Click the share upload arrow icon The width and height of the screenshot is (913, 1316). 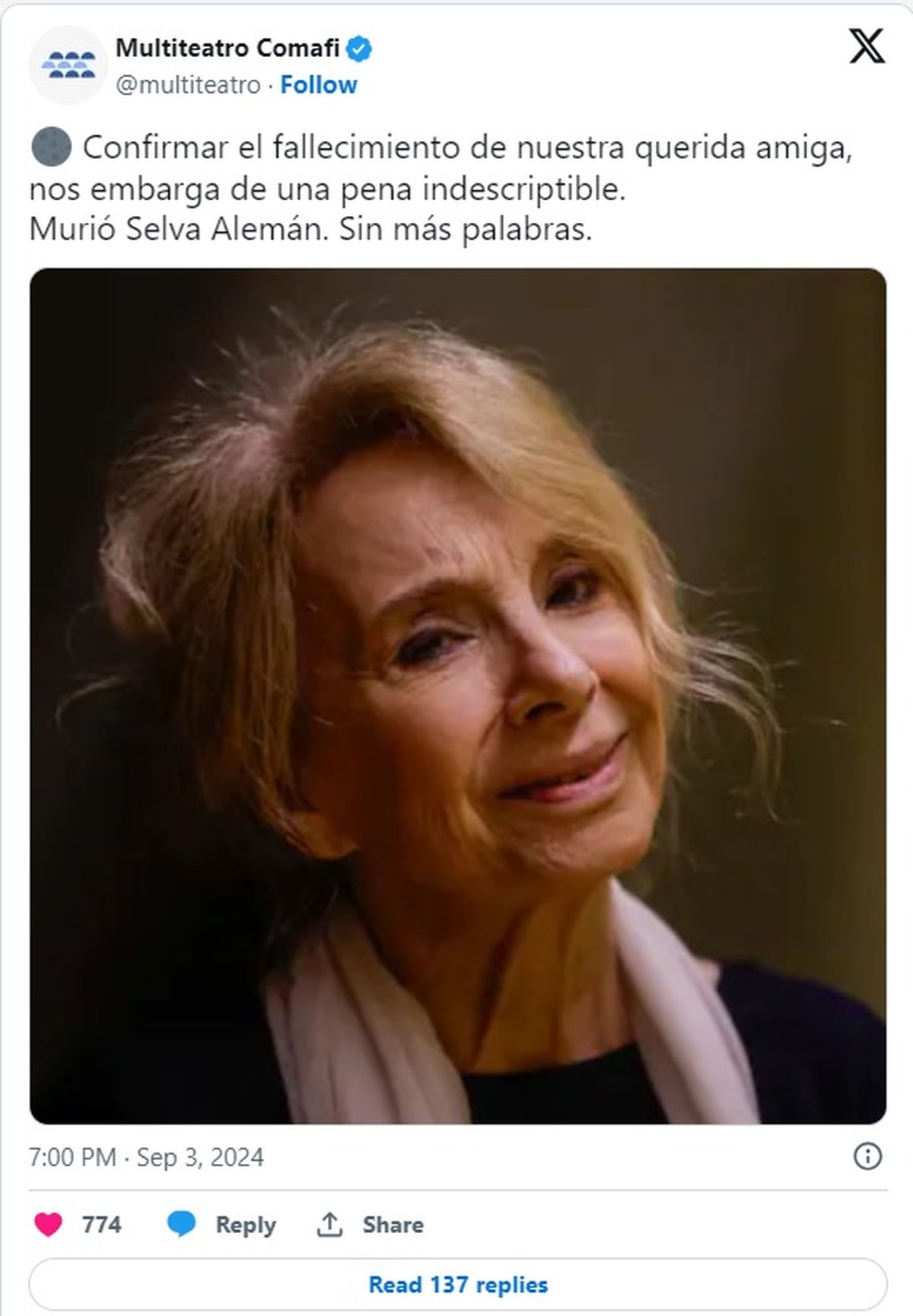[329, 1224]
